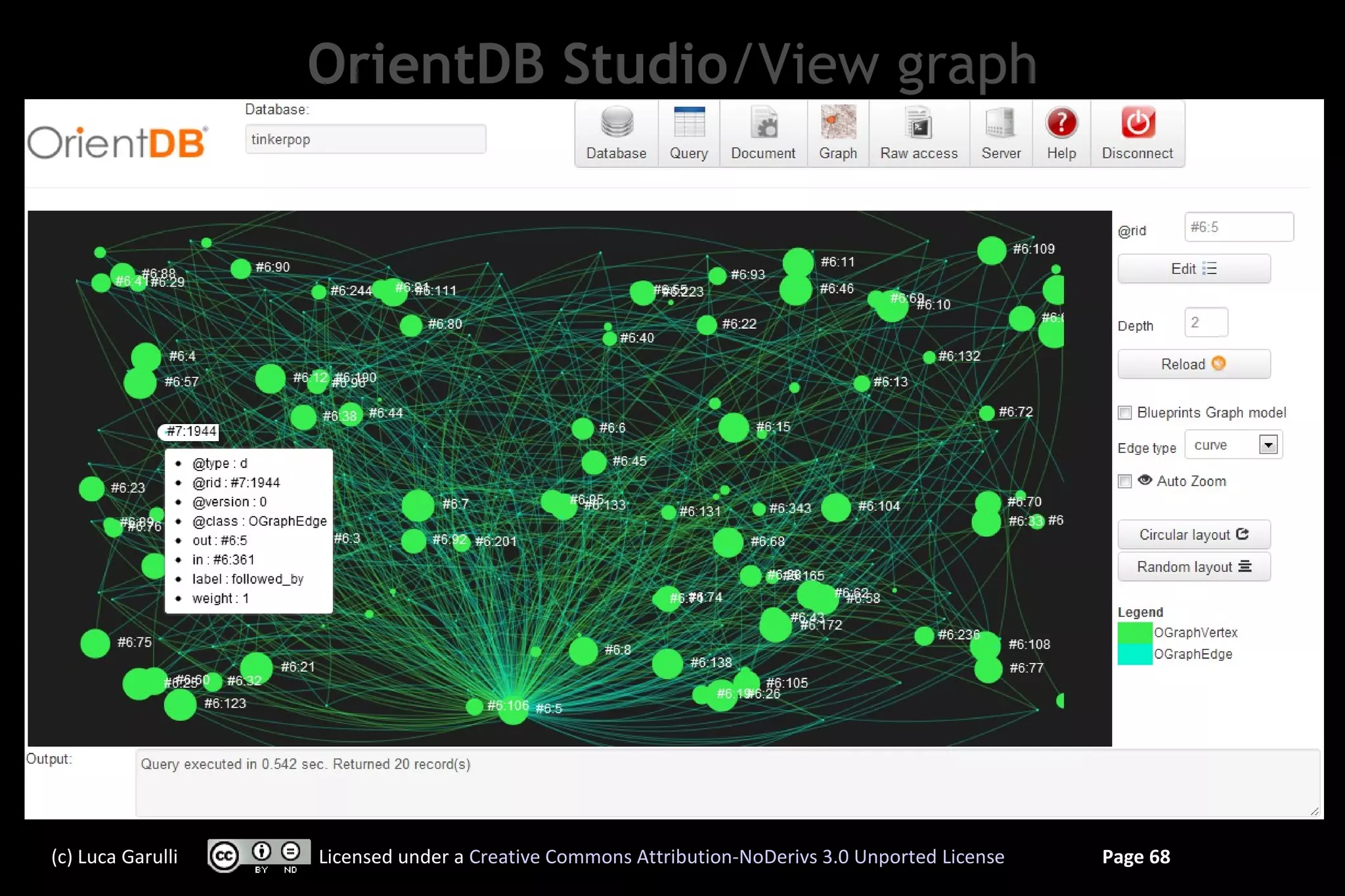Select graph vertex #6:6

(583, 429)
